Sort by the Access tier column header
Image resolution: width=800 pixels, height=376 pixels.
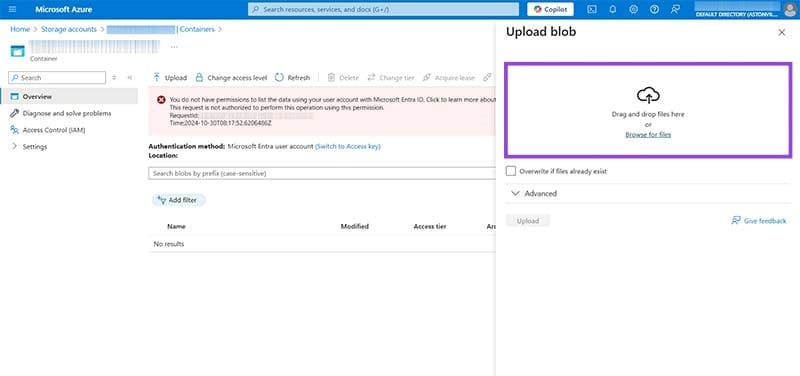click(x=430, y=226)
